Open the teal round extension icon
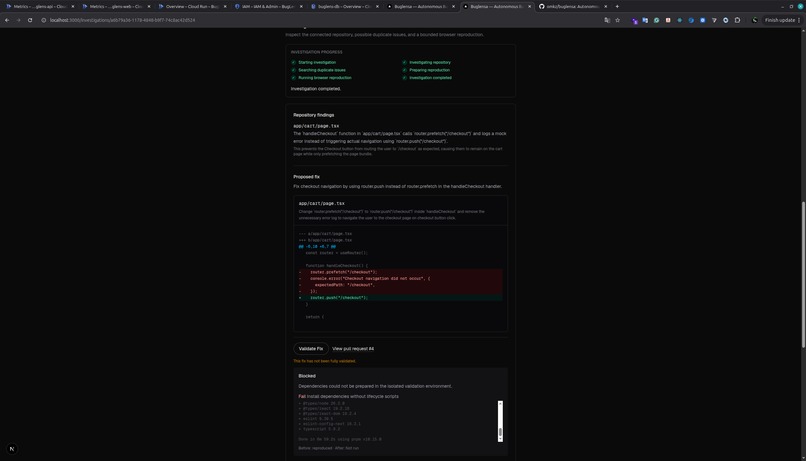806x461 pixels. point(680,20)
